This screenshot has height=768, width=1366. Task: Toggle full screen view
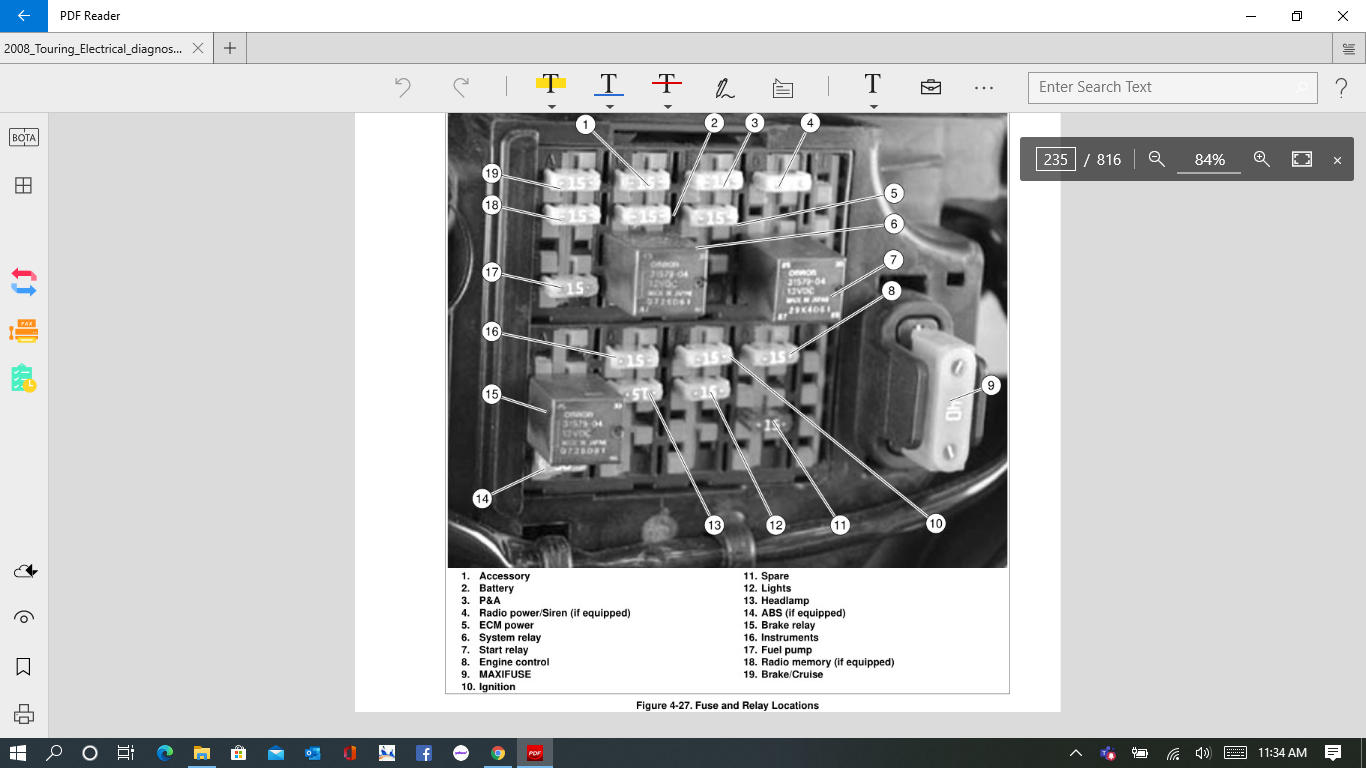tap(1301, 159)
